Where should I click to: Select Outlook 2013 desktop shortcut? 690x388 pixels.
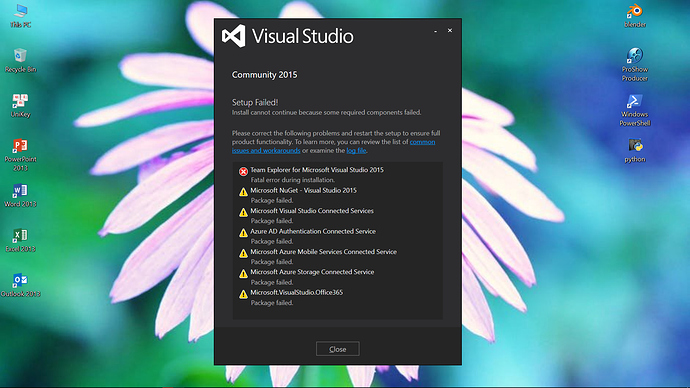point(20,285)
